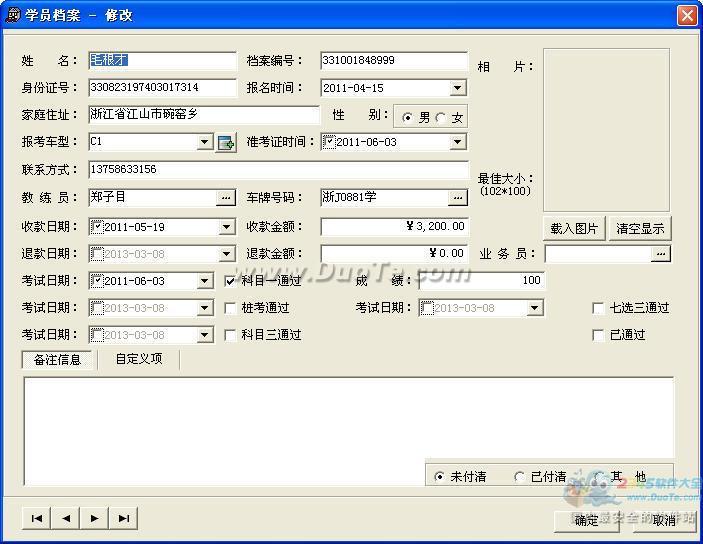Confirm with 确定 button

point(586,520)
